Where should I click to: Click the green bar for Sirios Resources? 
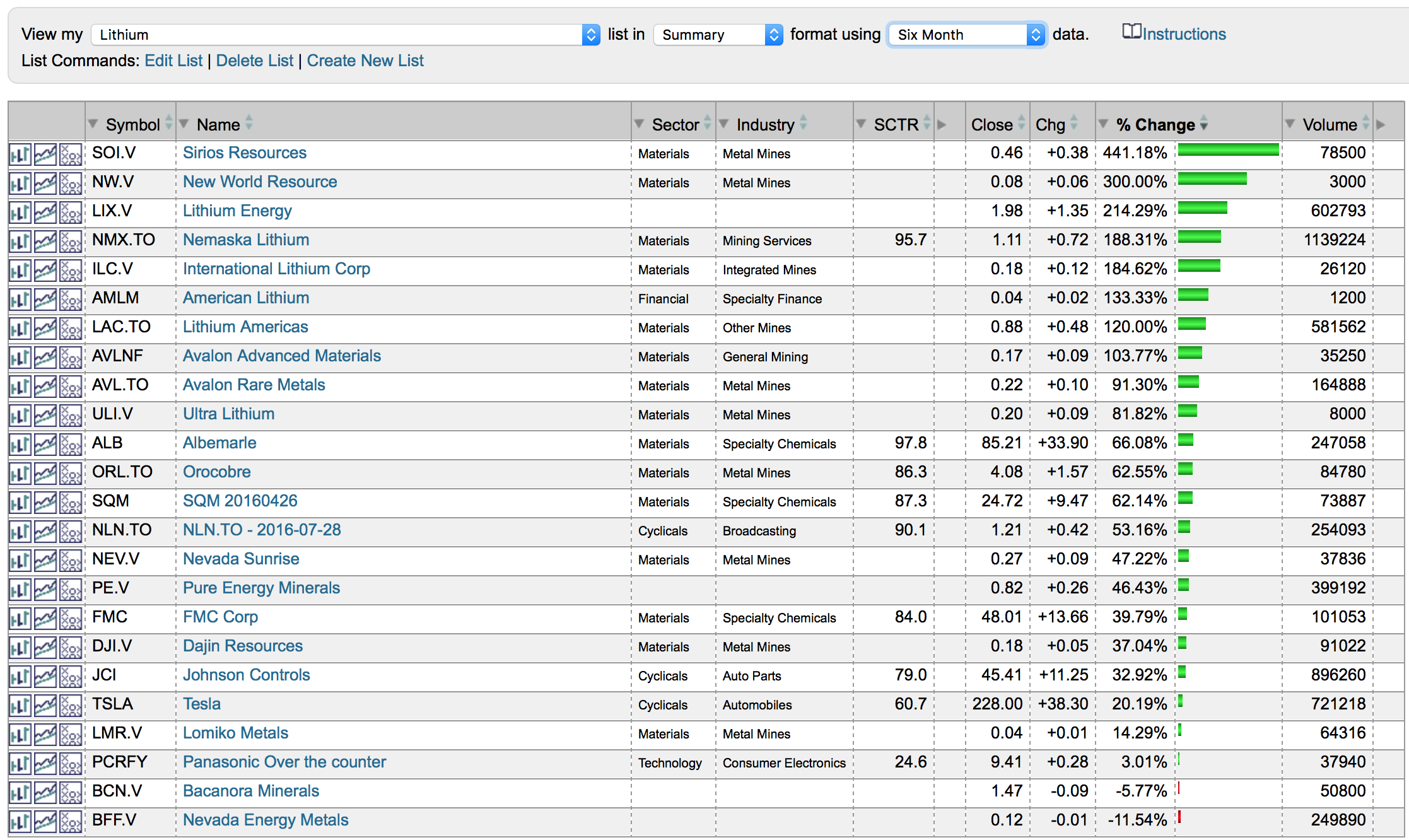(1228, 150)
